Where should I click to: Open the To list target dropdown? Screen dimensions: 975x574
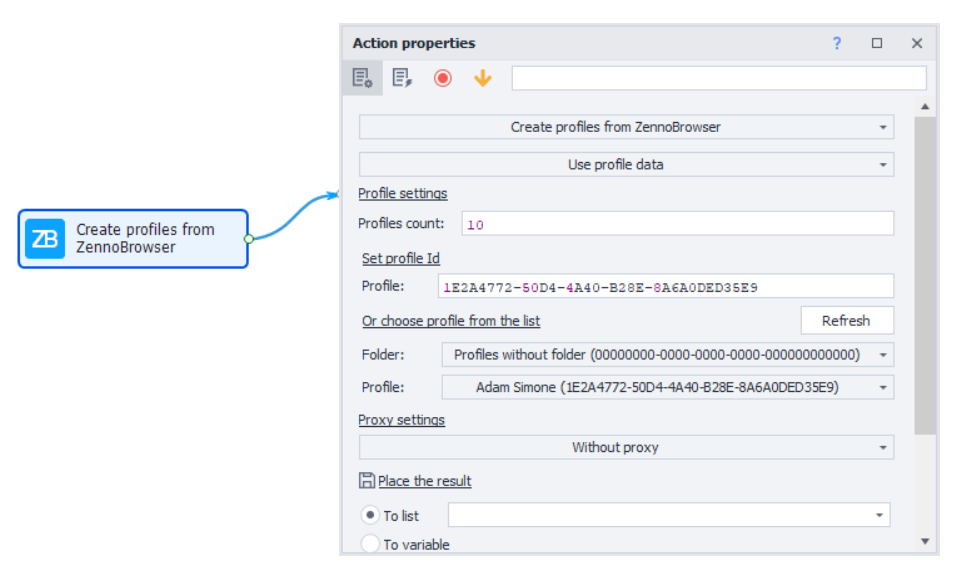(x=669, y=515)
